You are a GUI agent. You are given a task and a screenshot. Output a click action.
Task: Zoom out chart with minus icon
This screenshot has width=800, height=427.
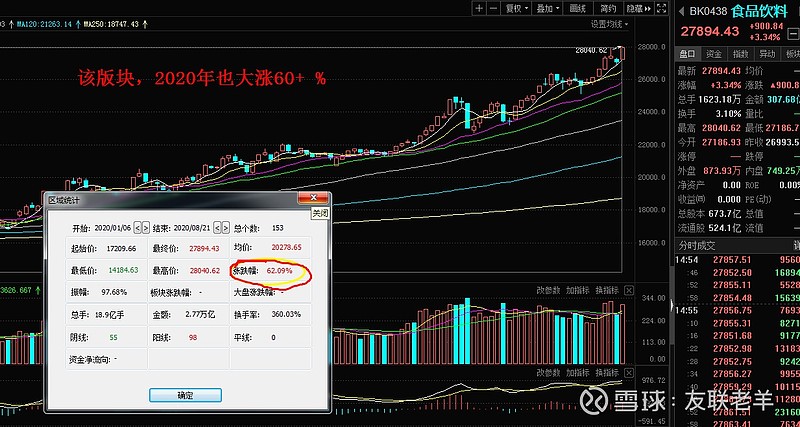point(493,9)
